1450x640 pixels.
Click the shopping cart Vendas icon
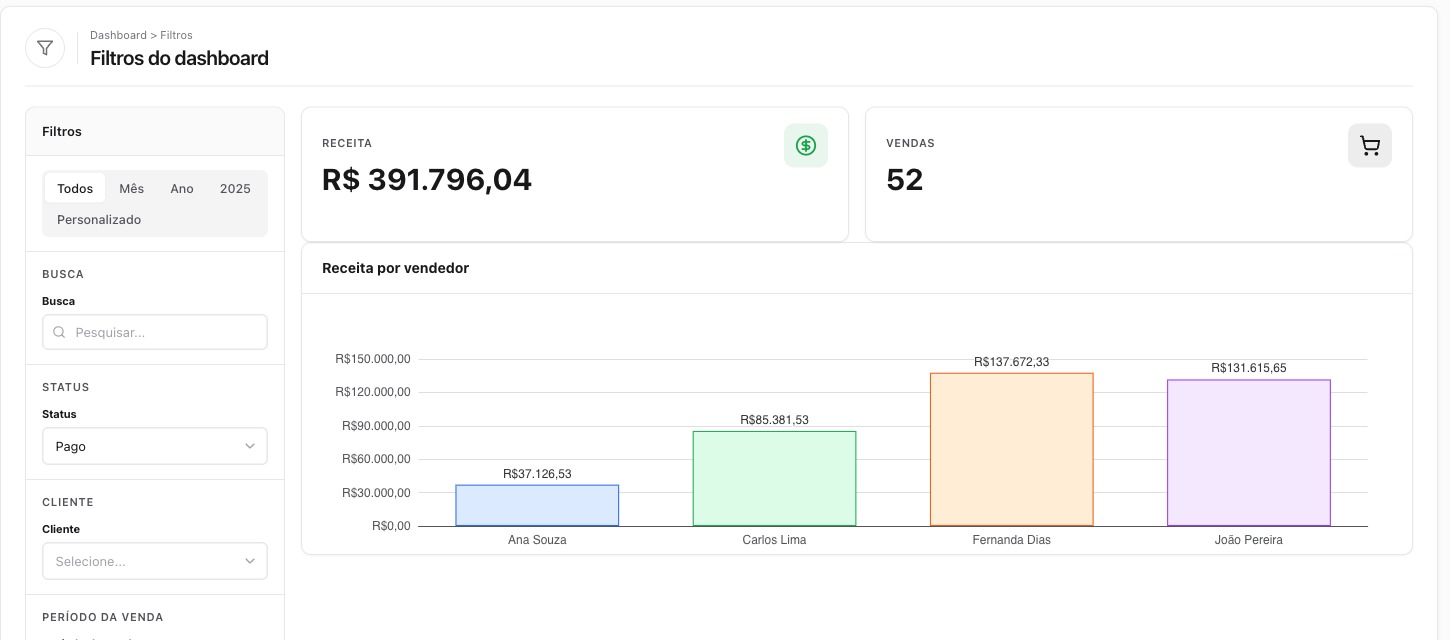pos(1370,146)
